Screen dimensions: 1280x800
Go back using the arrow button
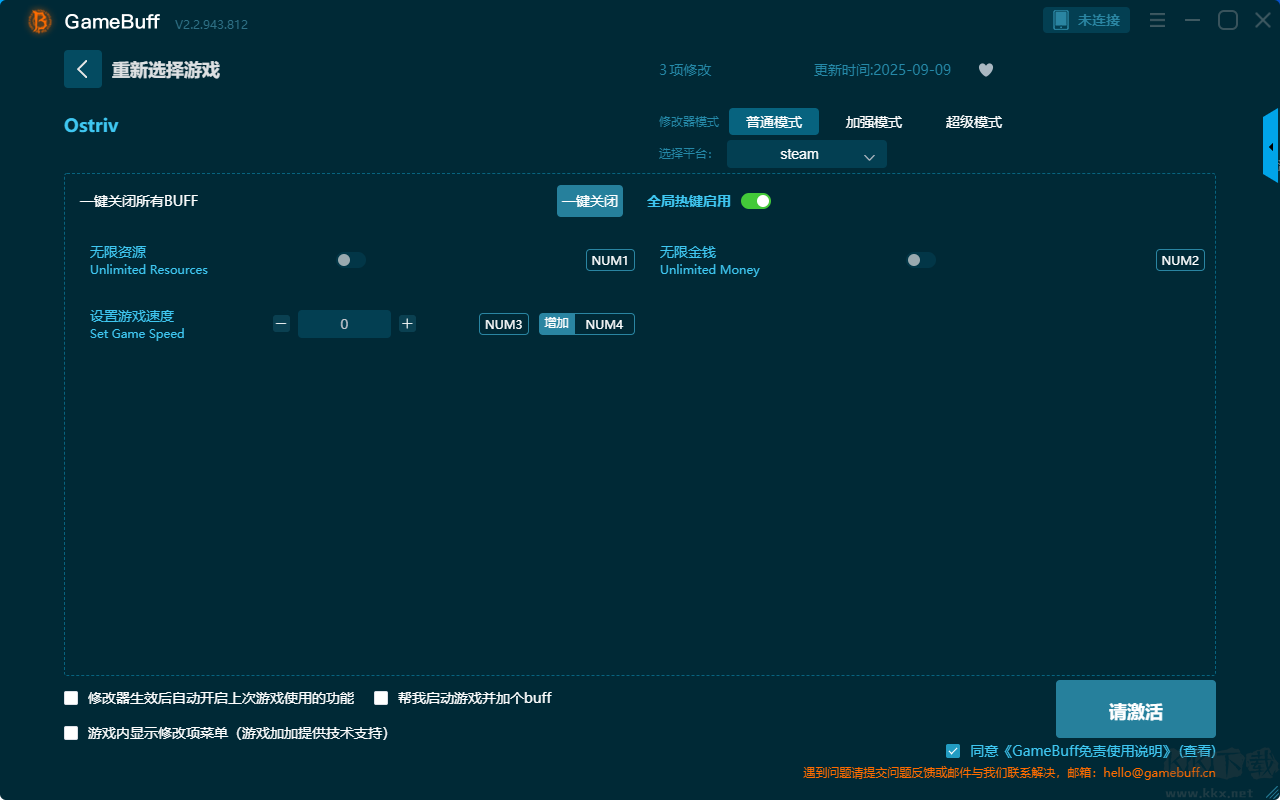[83, 69]
